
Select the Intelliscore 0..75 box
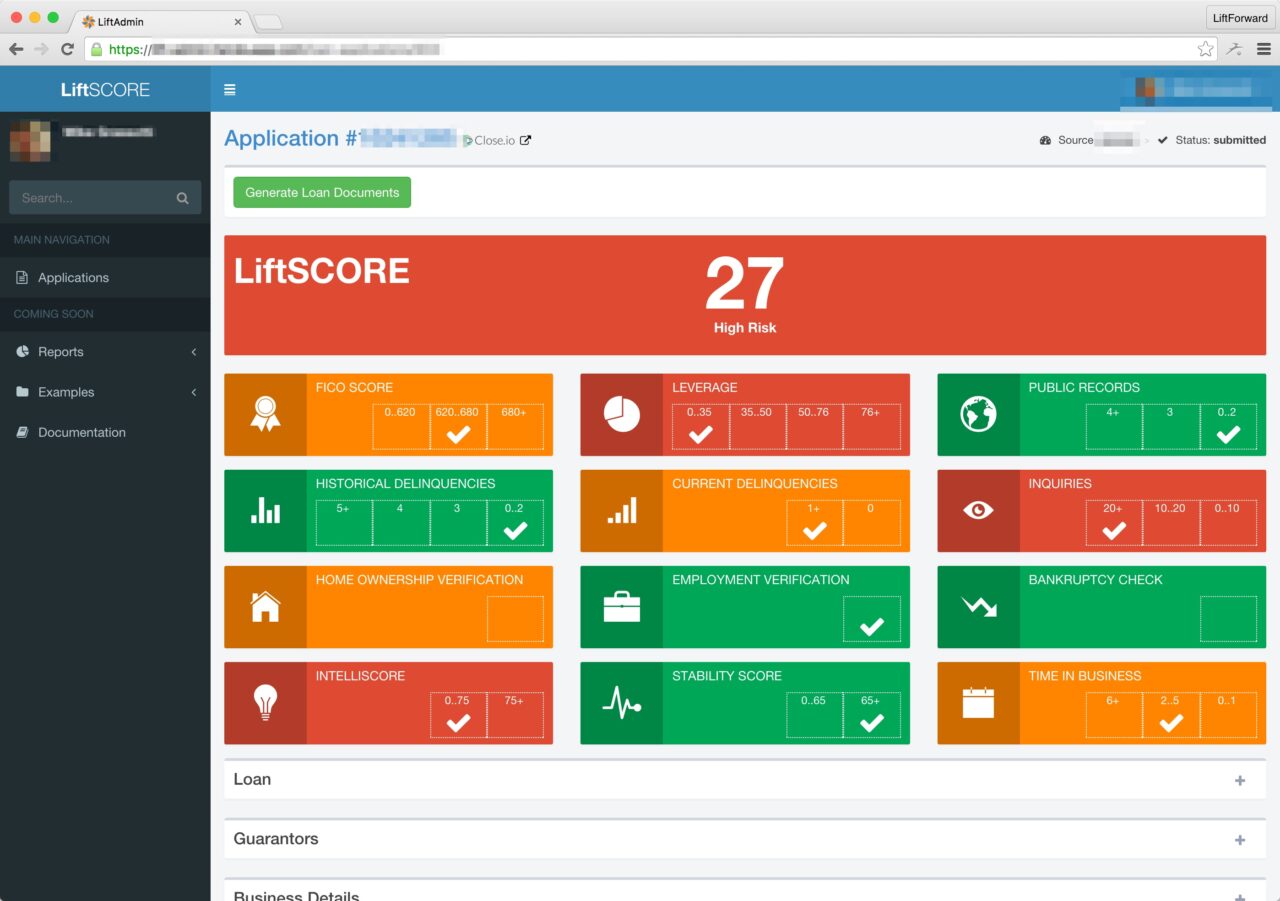pyautogui.click(x=458, y=715)
